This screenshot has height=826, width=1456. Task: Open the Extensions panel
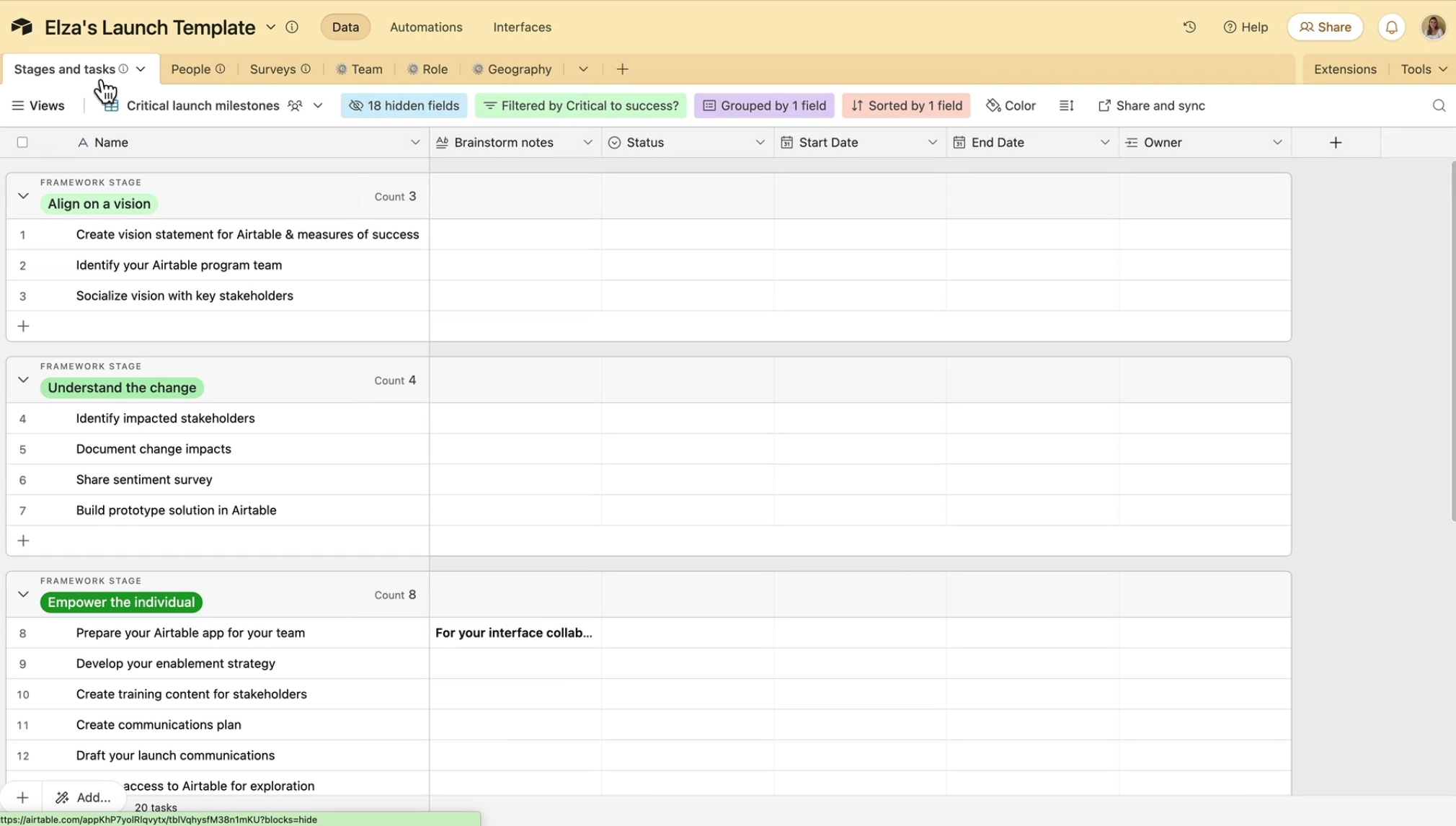tap(1344, 69)
